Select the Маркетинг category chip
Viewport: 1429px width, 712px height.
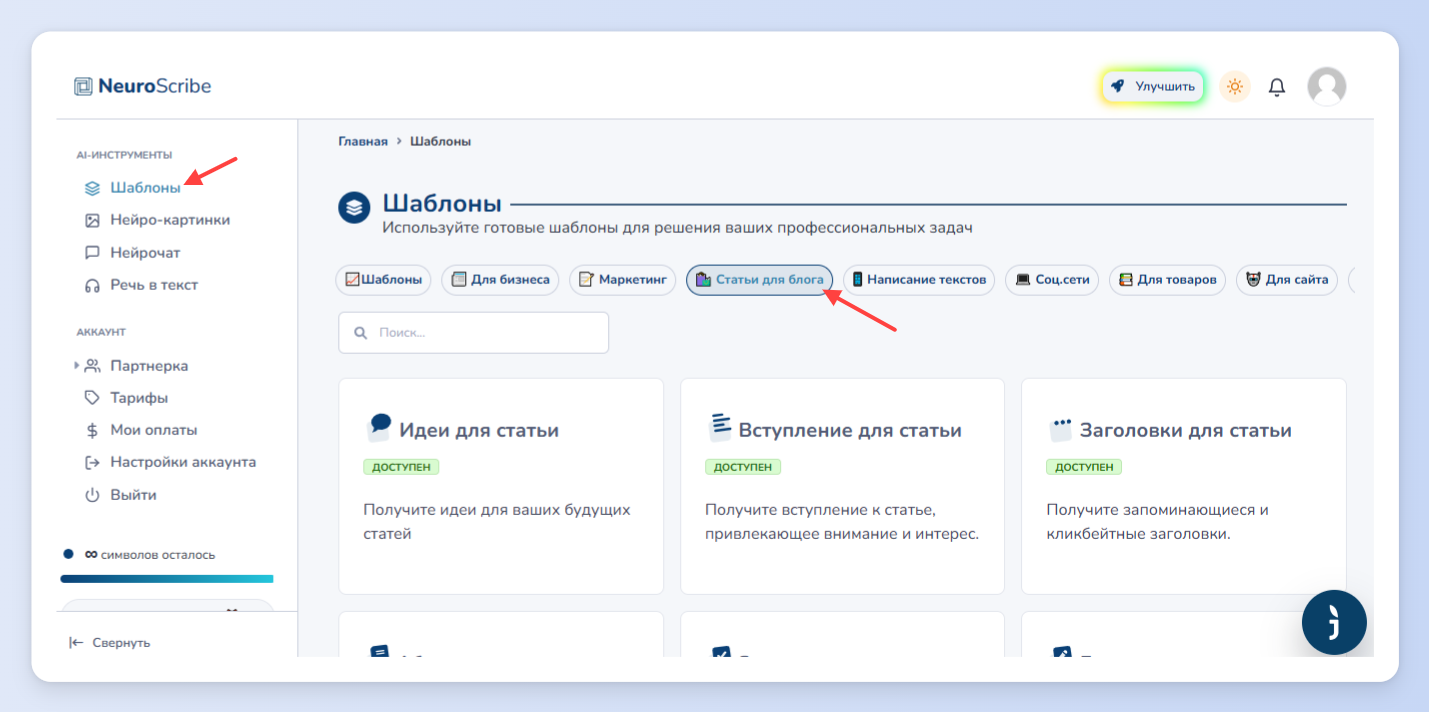(x=623, y=280)
